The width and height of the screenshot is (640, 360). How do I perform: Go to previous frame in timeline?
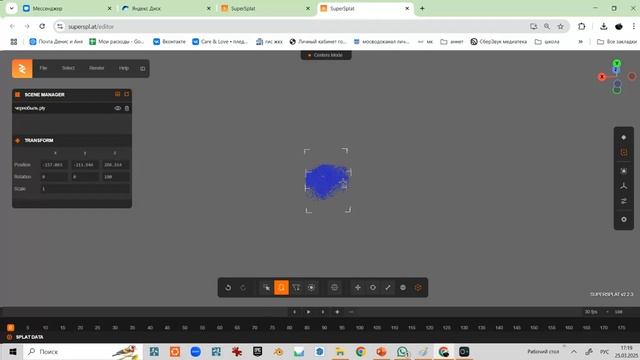294,312
